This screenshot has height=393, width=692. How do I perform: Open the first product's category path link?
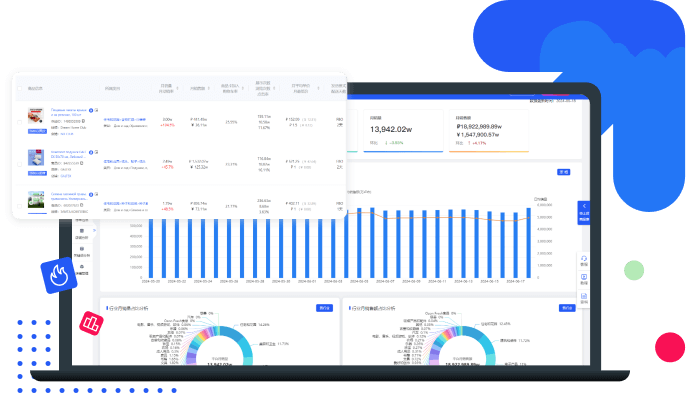(x=125, y=120)
